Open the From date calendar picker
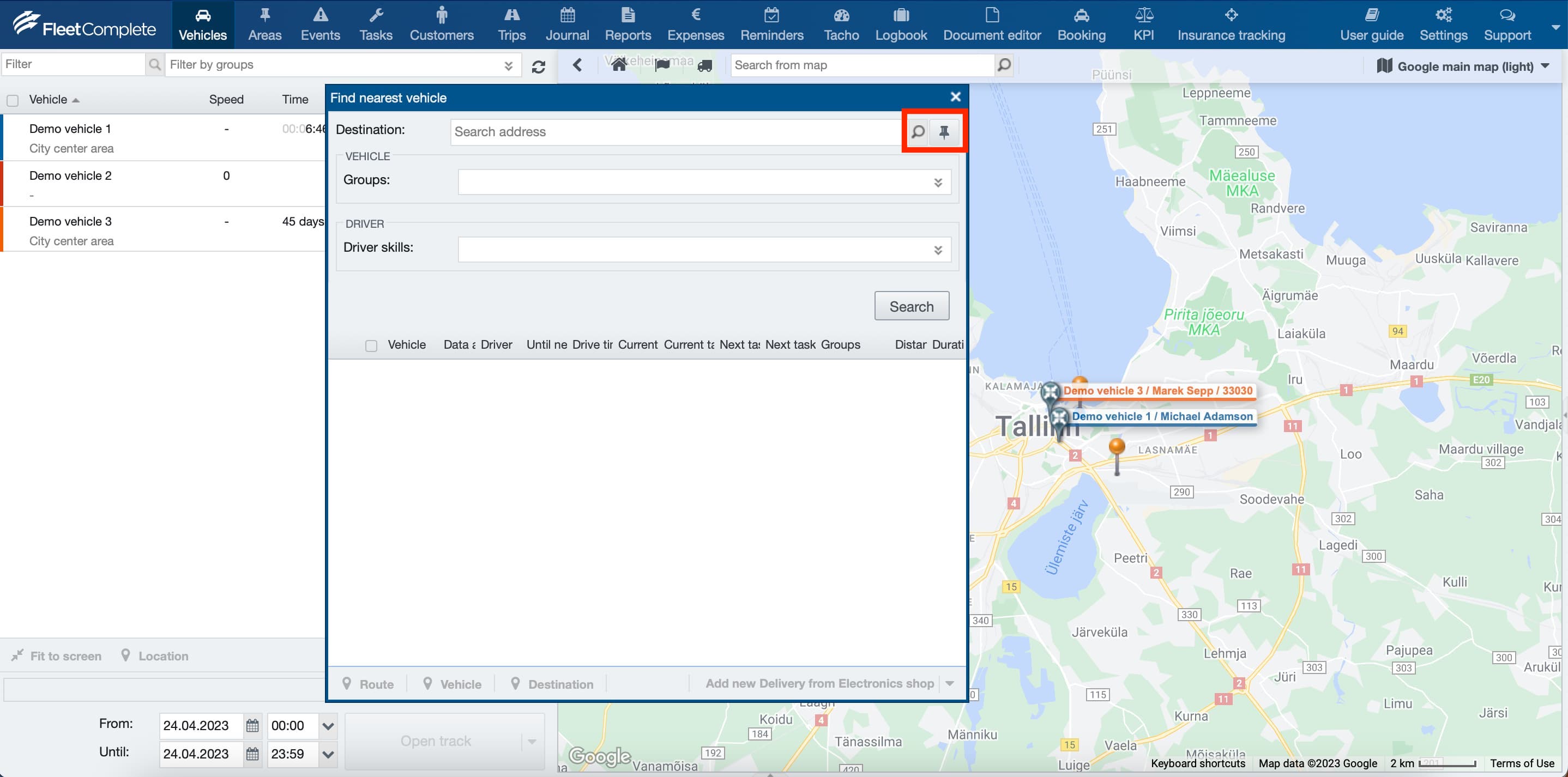Viewport: 1568px width, 777px height. click(x=252, y=725)
